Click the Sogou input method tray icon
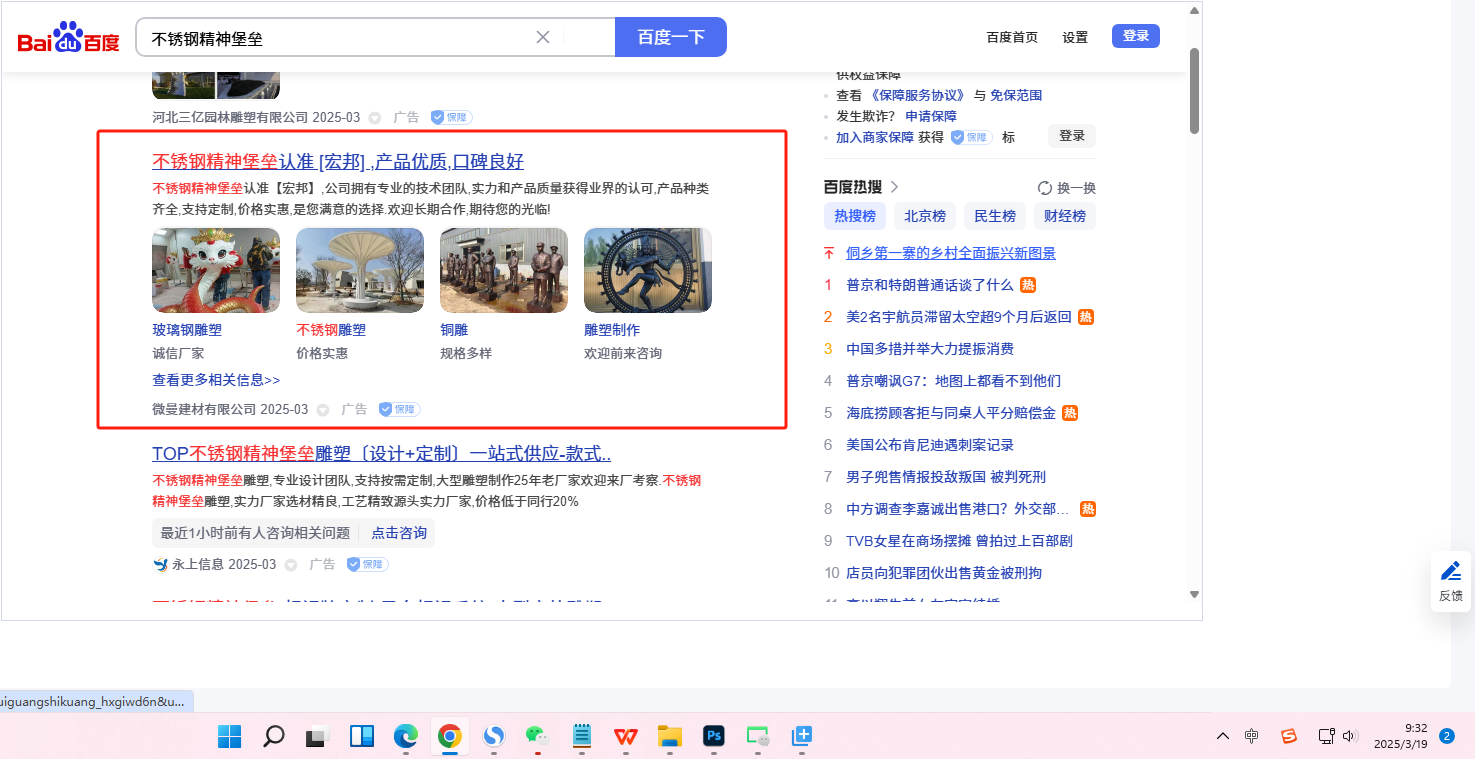1475x759 pixels. 1289,737
